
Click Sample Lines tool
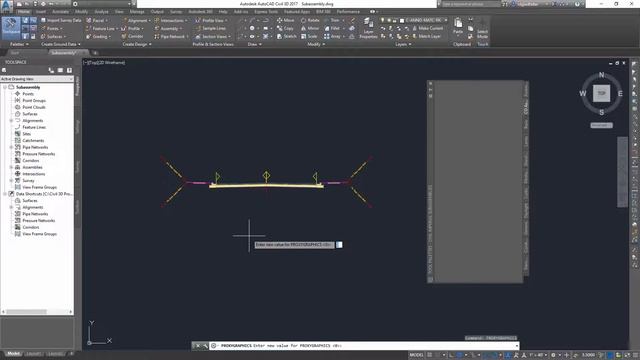[x=211, y=28]
